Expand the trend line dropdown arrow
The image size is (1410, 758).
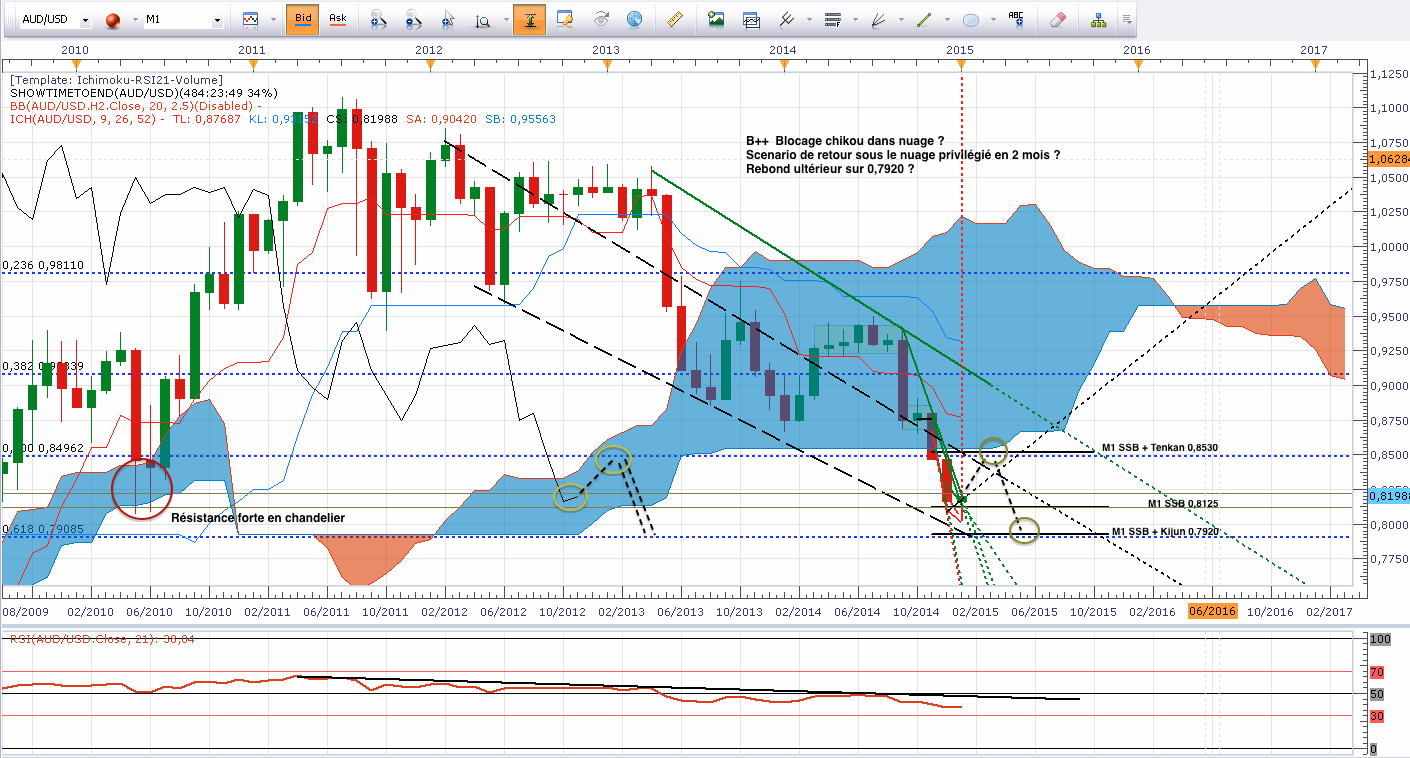[946, 20]
